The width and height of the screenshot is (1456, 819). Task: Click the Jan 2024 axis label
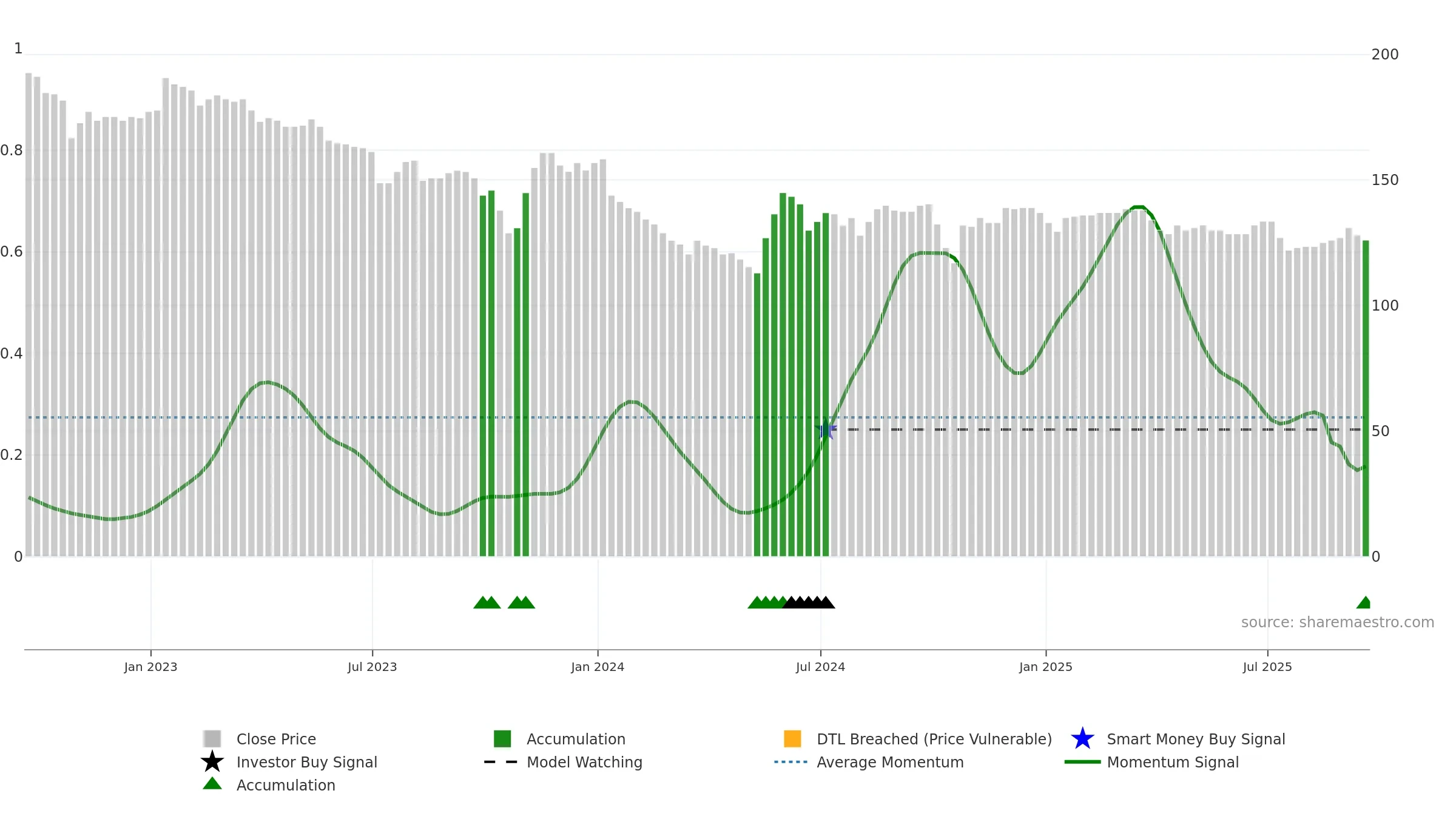(x=598, y=667)
